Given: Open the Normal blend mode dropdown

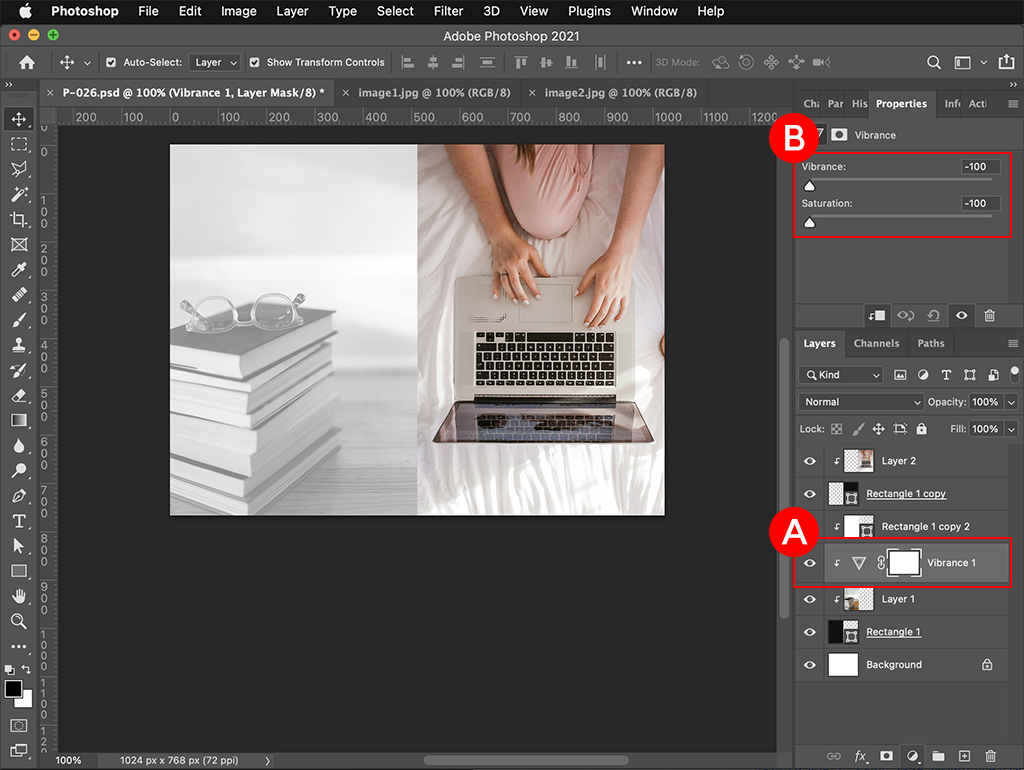Looking at the screenshot, I should pos(861,402).
